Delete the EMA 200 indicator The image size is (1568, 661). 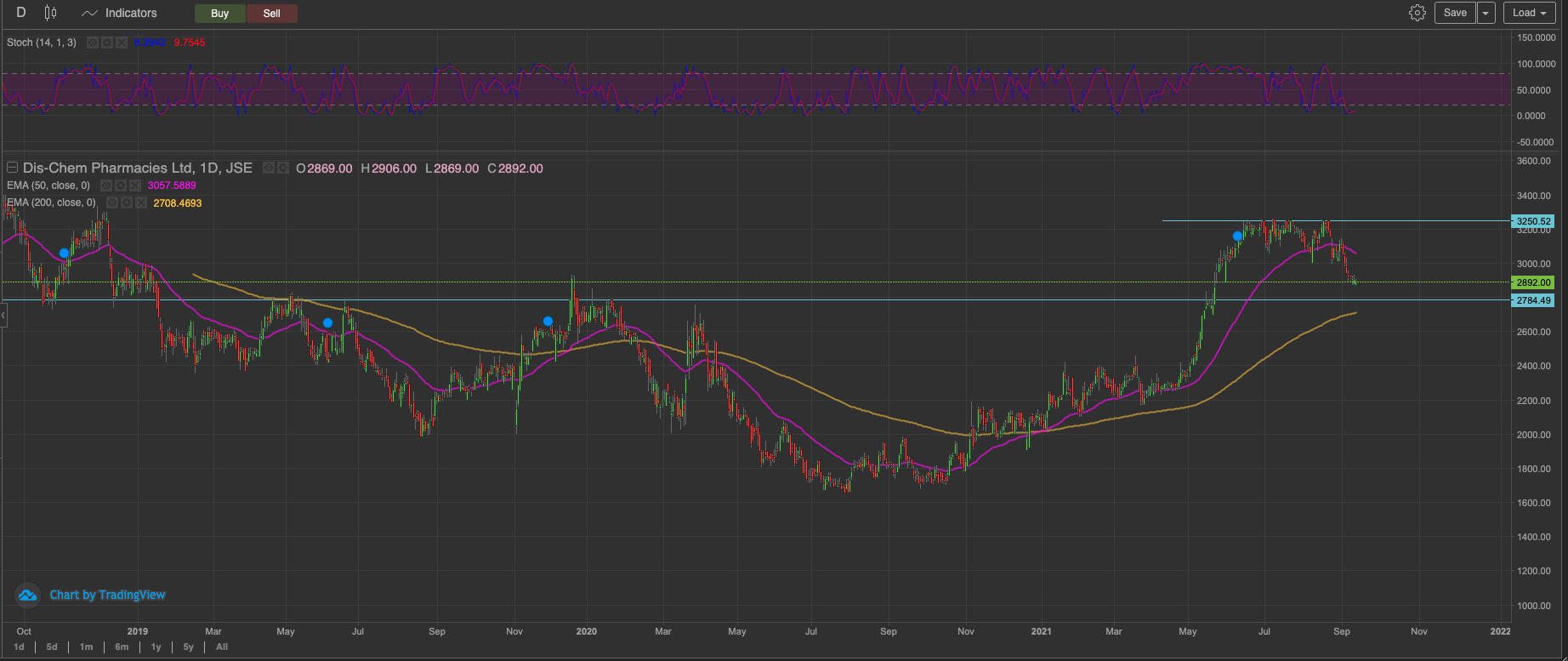[x=141, y=202]
